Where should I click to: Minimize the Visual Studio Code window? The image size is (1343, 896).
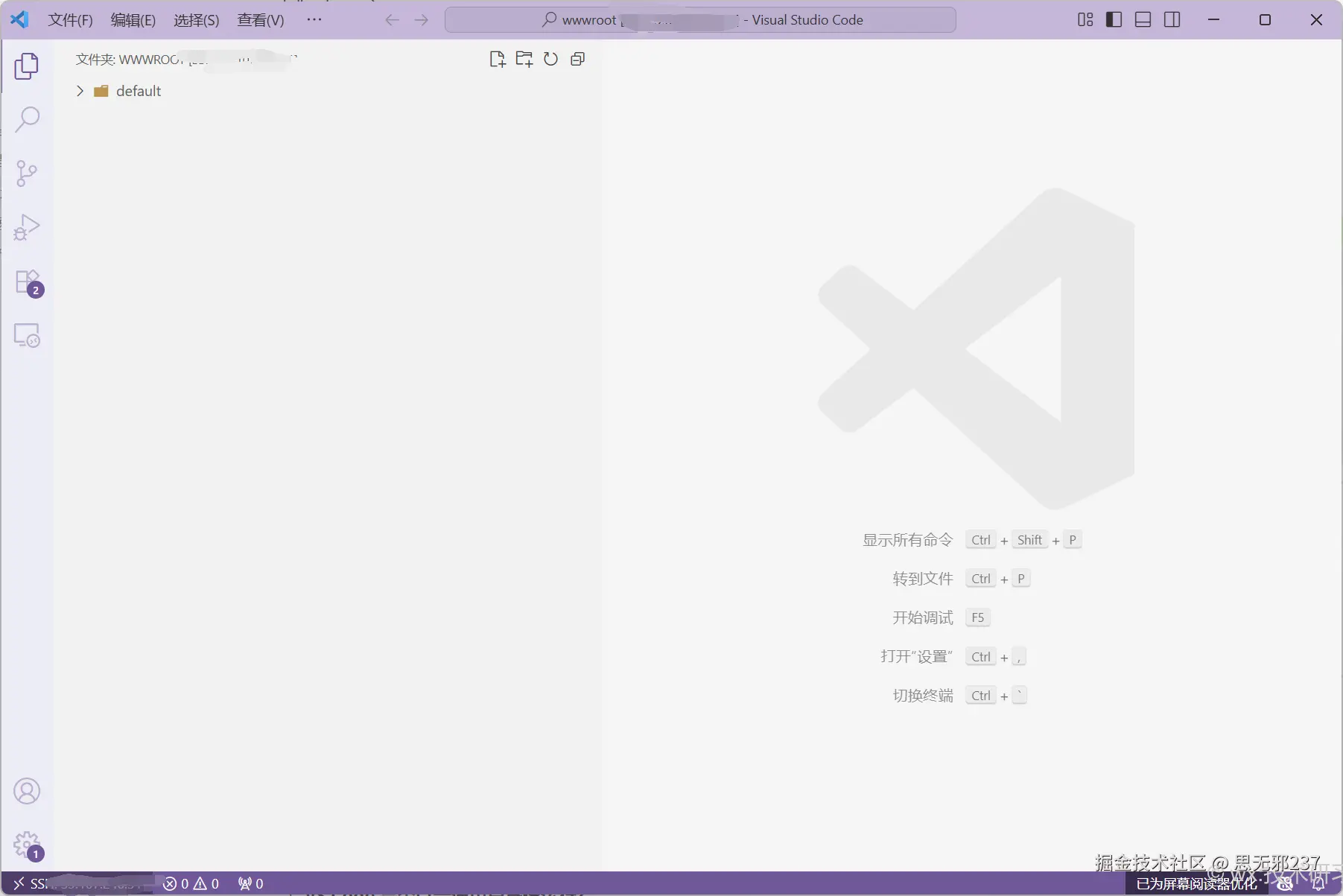pyautogui.click(x=1213, y=20)
